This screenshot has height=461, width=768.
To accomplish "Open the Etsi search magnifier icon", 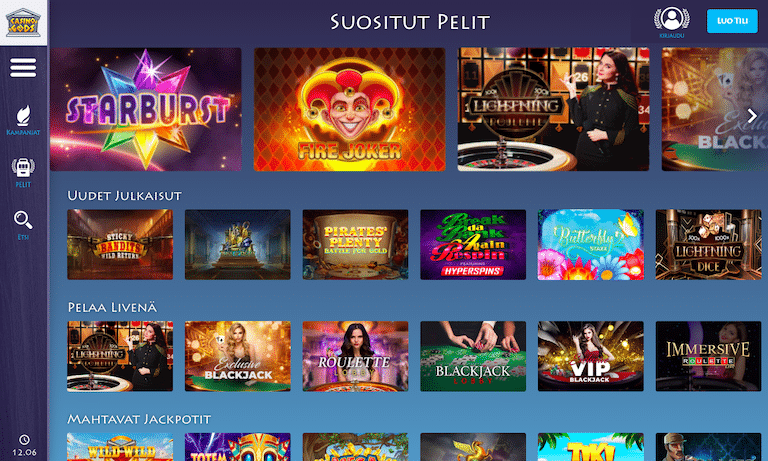I will click(x=23, y=220).
